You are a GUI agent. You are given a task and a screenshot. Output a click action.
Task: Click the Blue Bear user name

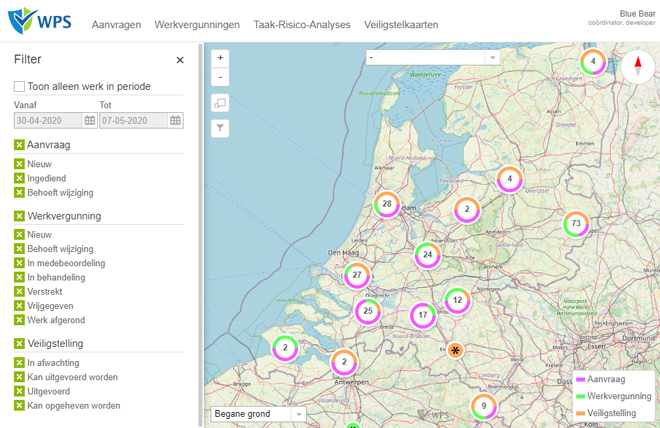click(x=637, y=14)
